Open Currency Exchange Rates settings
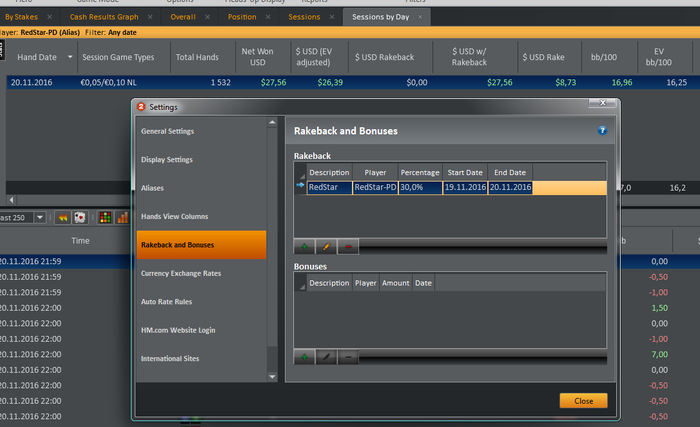 pyautogui.click(x=202, y=273)
